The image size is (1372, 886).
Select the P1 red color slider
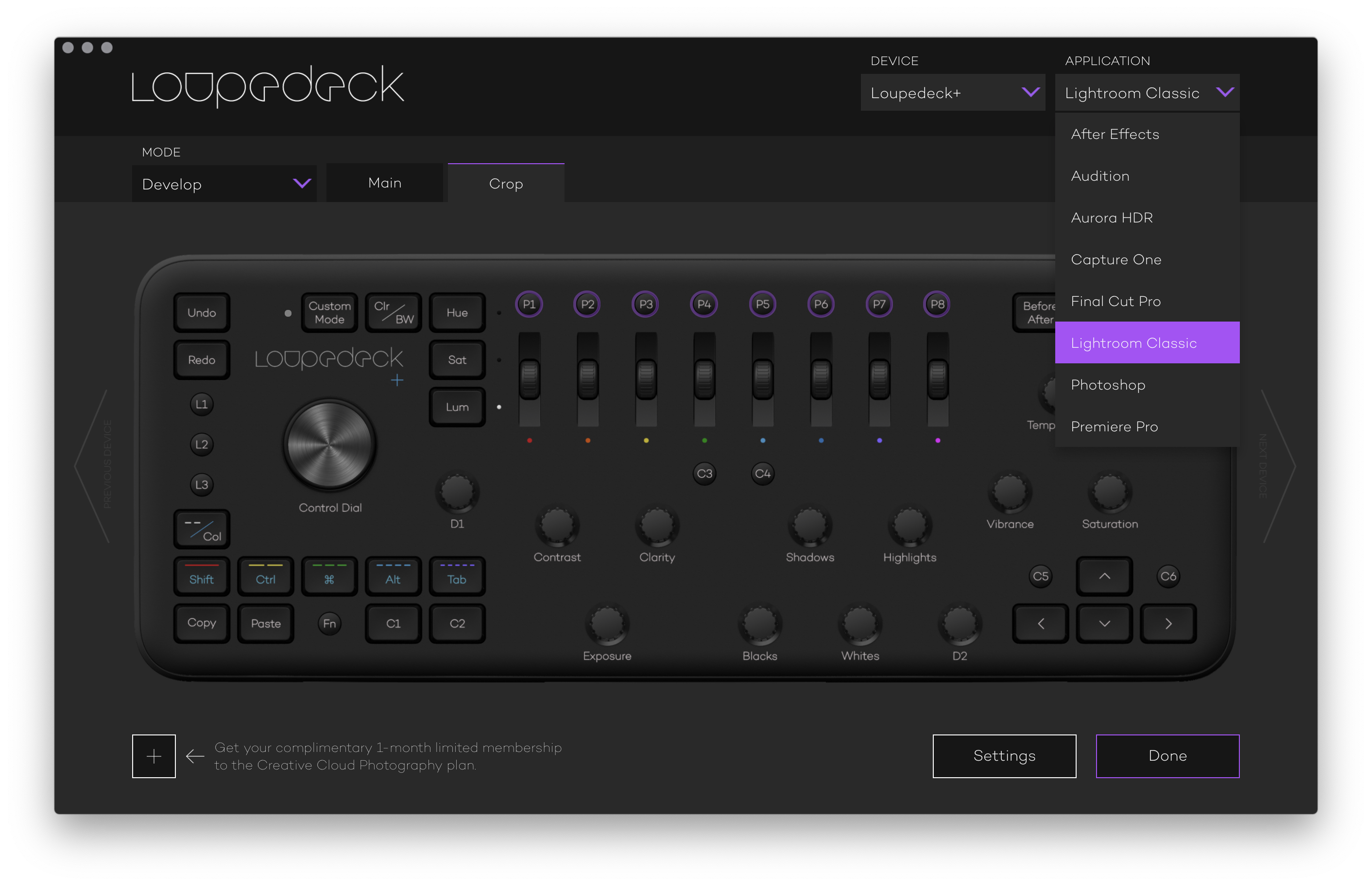coord(529,378)
